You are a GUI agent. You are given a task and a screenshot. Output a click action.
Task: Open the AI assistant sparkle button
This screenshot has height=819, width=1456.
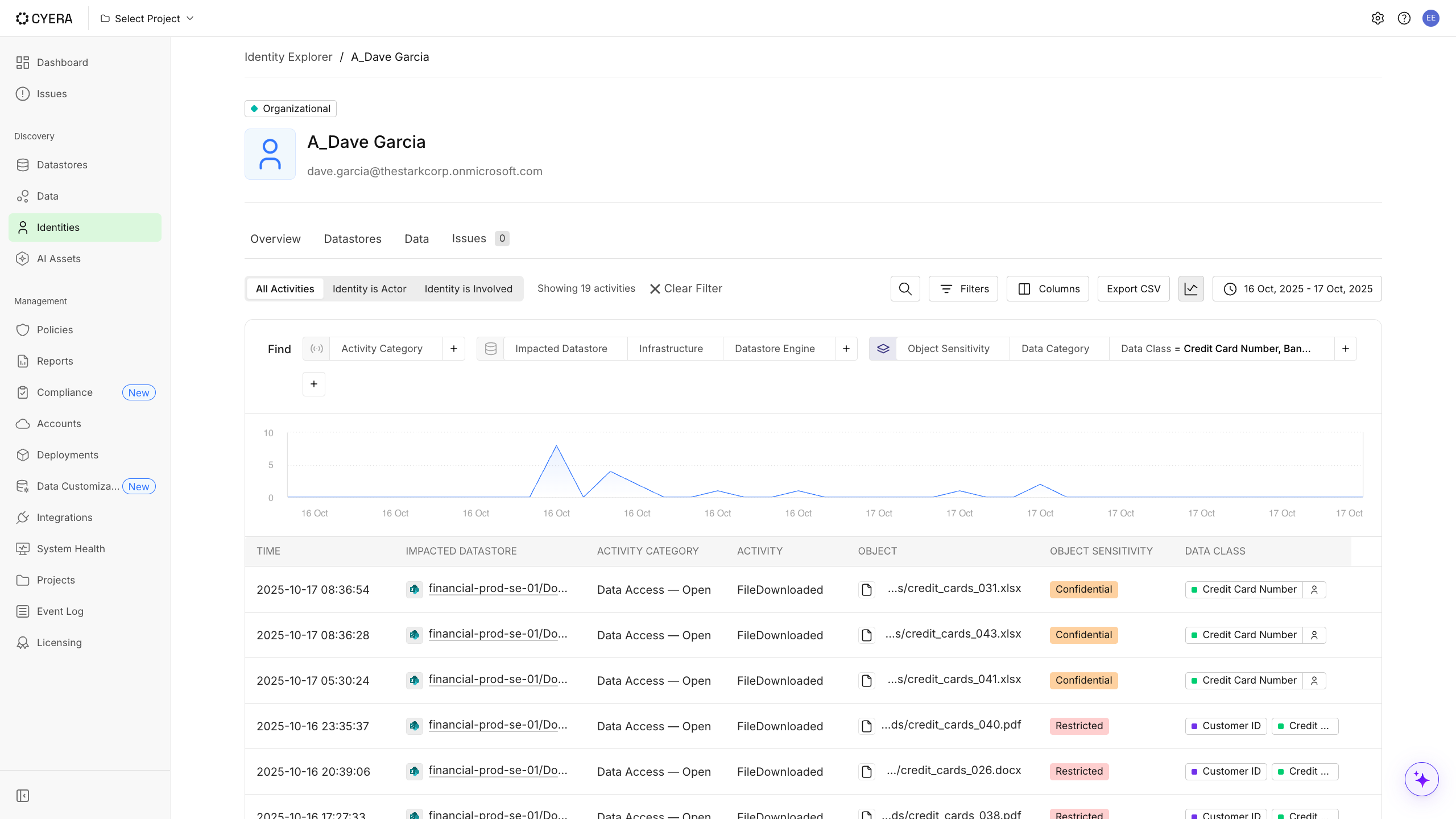1421,779
